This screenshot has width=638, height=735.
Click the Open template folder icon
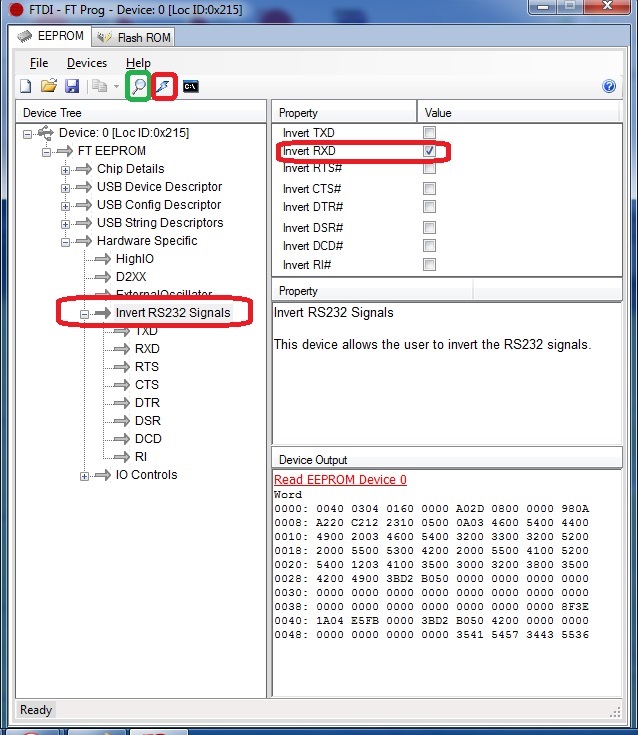click(x=49, y=86)
